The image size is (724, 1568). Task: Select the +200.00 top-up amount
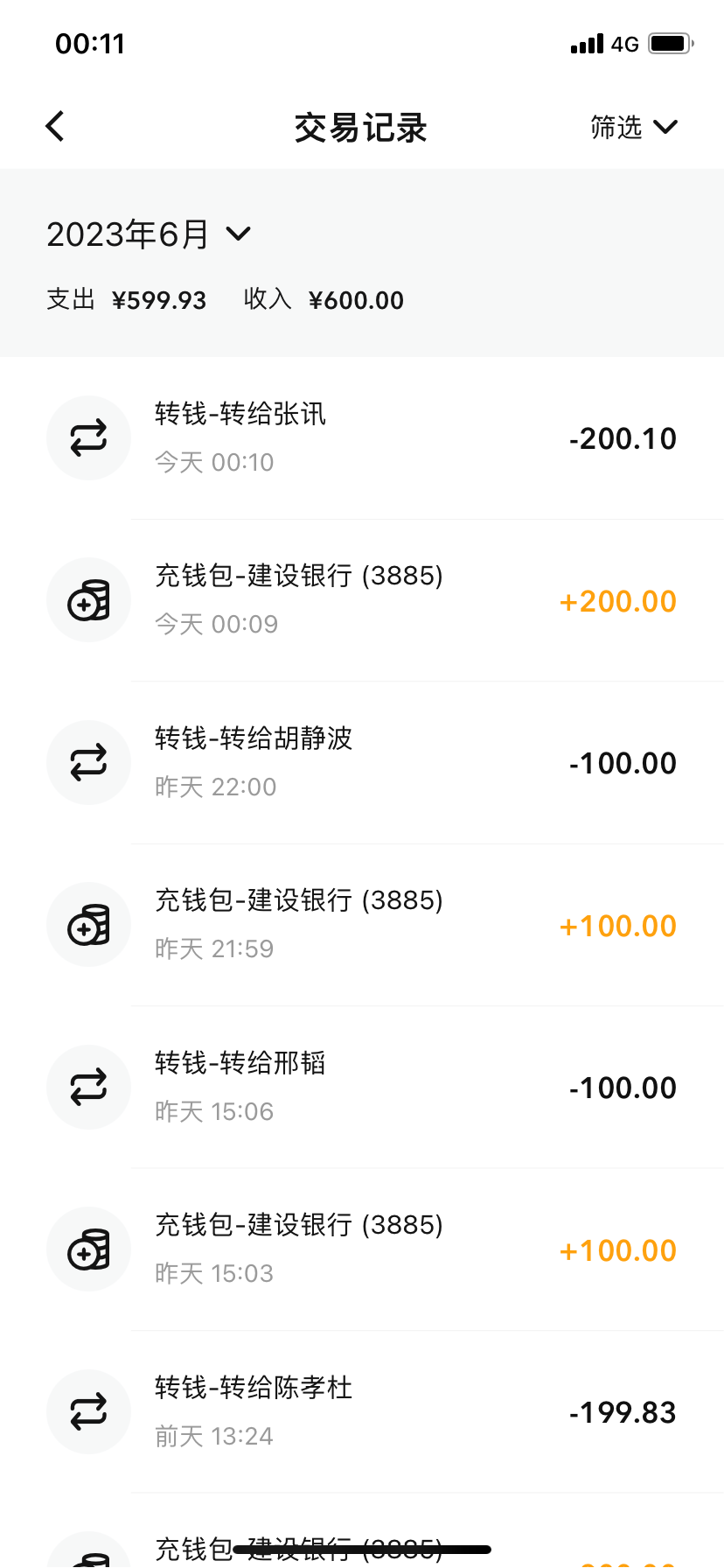coord(618,602)
